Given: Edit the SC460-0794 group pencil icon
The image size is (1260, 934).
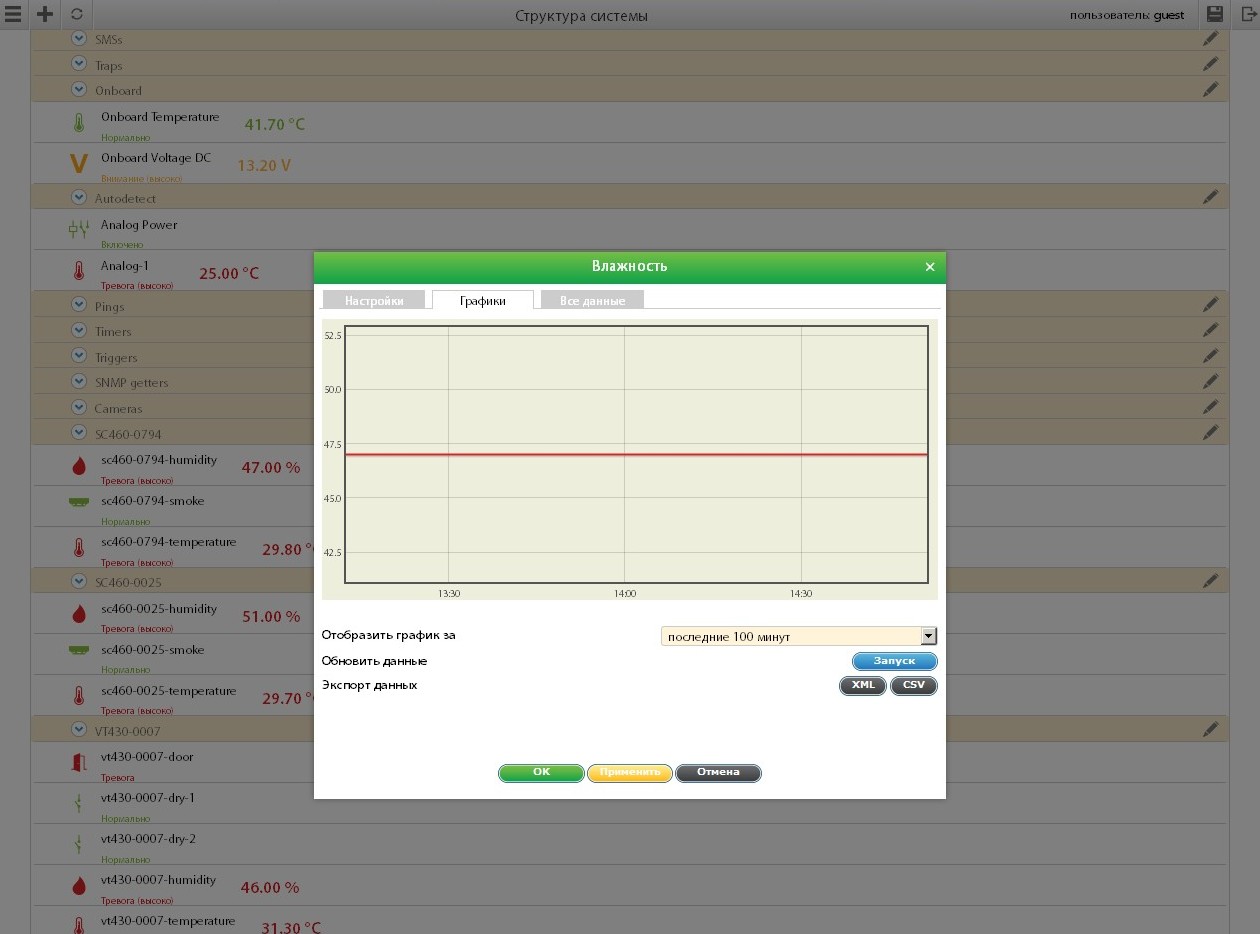Looking at the screenshot, I should (x=1211, y=432).
